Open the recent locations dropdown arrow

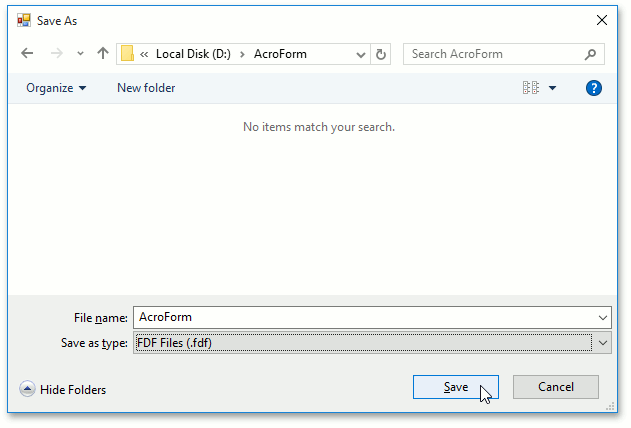(81, 54)
